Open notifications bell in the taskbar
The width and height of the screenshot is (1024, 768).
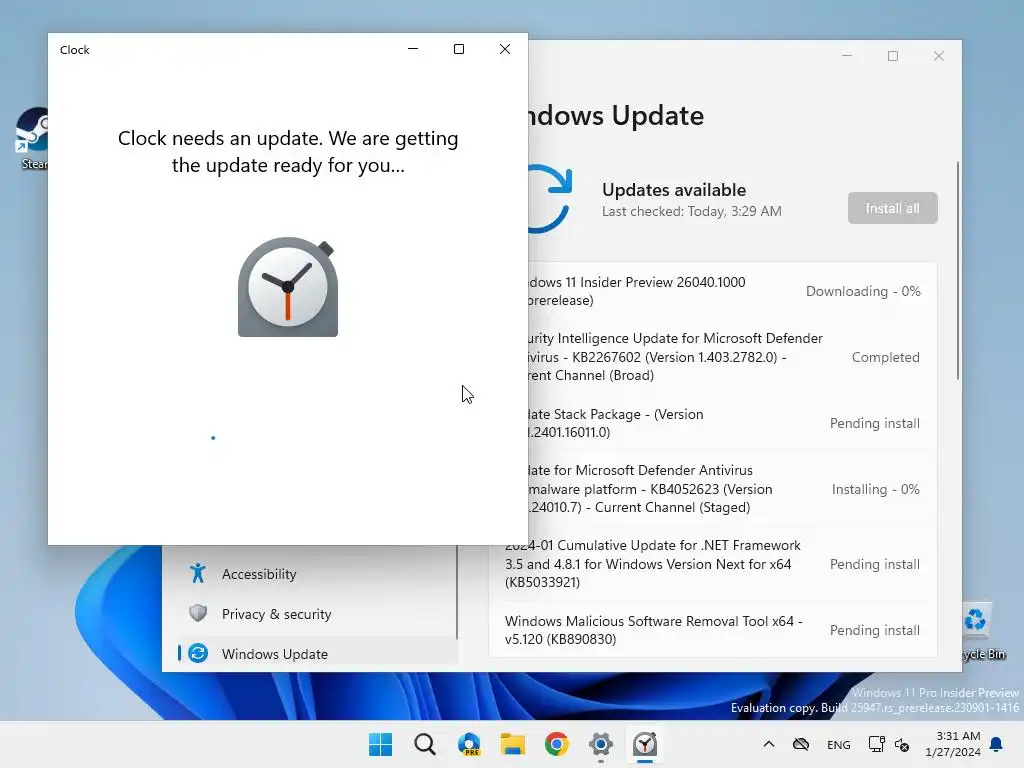996,744
